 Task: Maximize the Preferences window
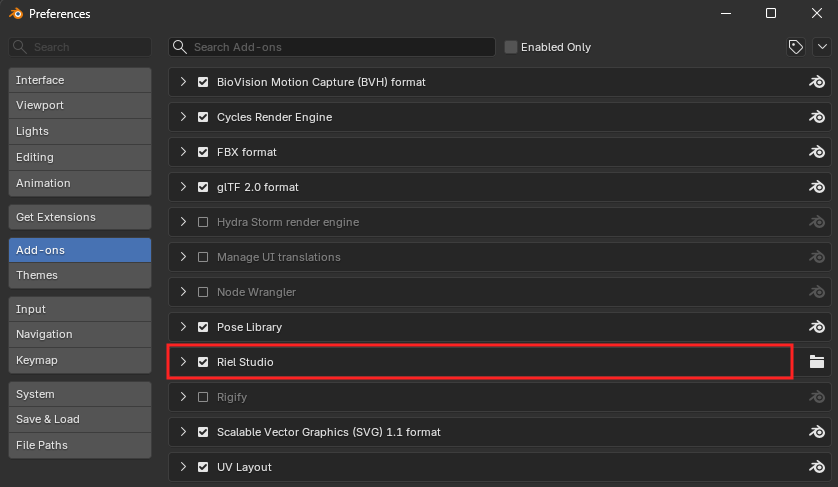(771, 13)
